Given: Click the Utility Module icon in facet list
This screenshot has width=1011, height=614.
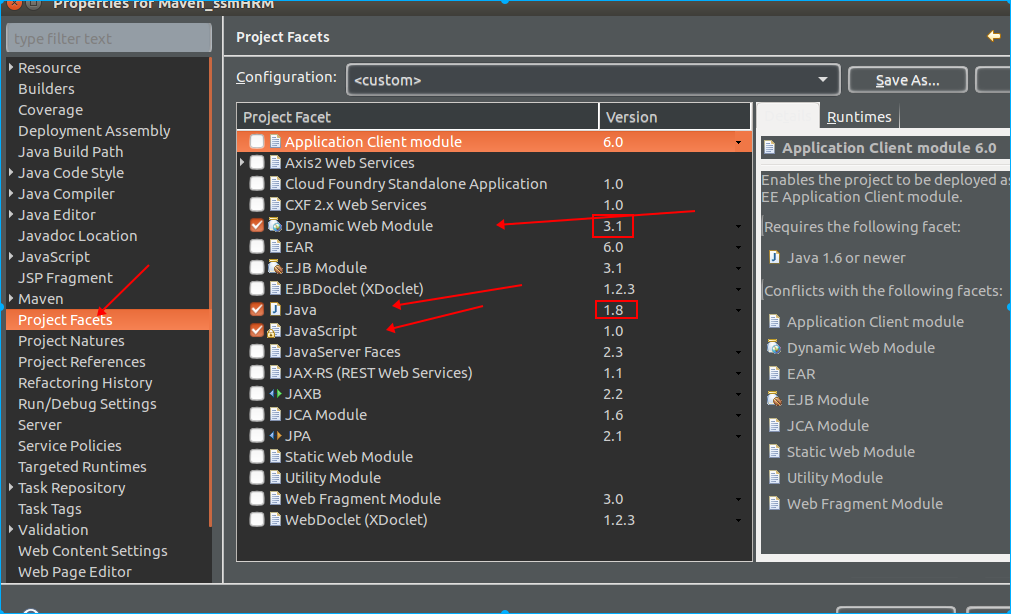Looking at the screenshot, I should (x=275, y=477).
